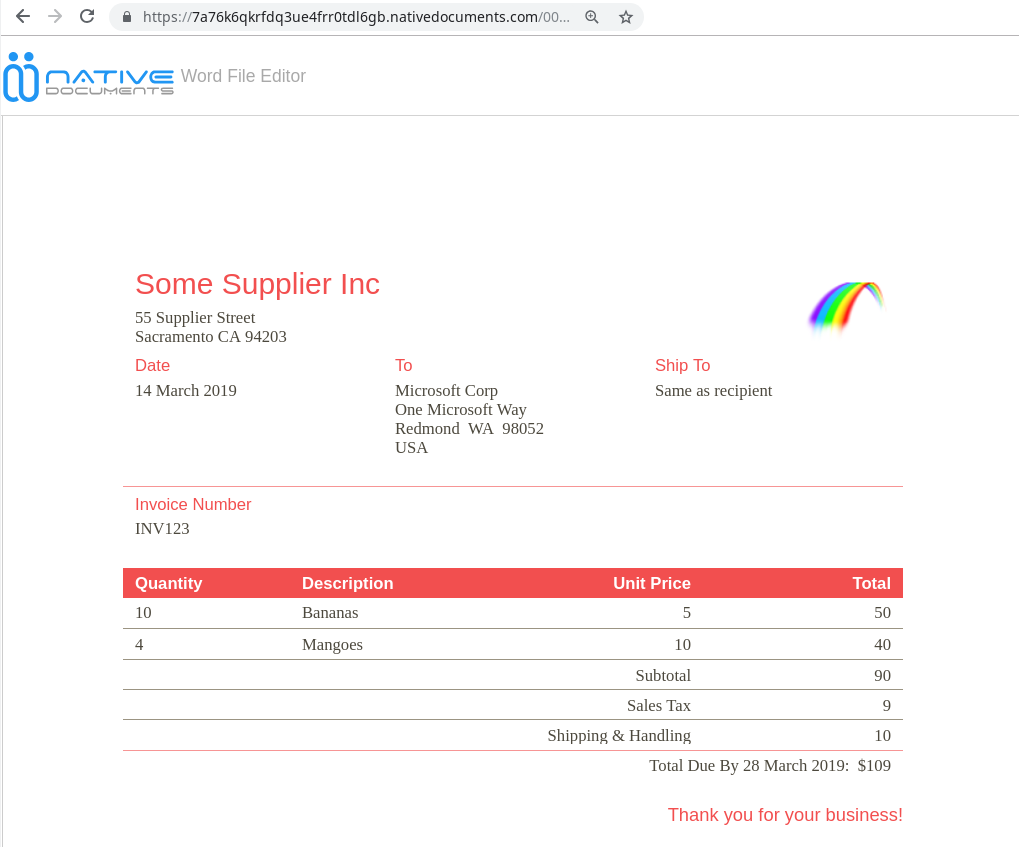Image resolution: width=1019 pixels, height=847 pixels.
Task: Click the padlock site security icon
Action: coord(126,17)
